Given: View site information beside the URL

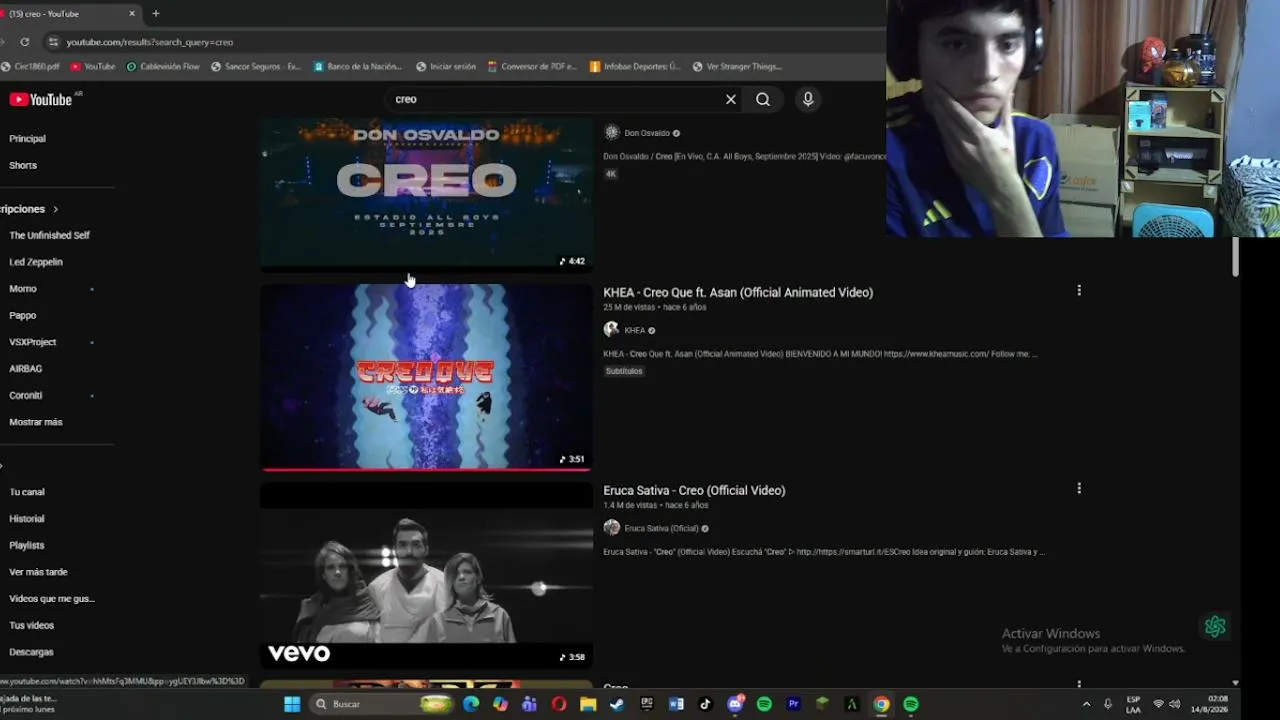Looking at the screenshot, I should (x=53, y=42).
